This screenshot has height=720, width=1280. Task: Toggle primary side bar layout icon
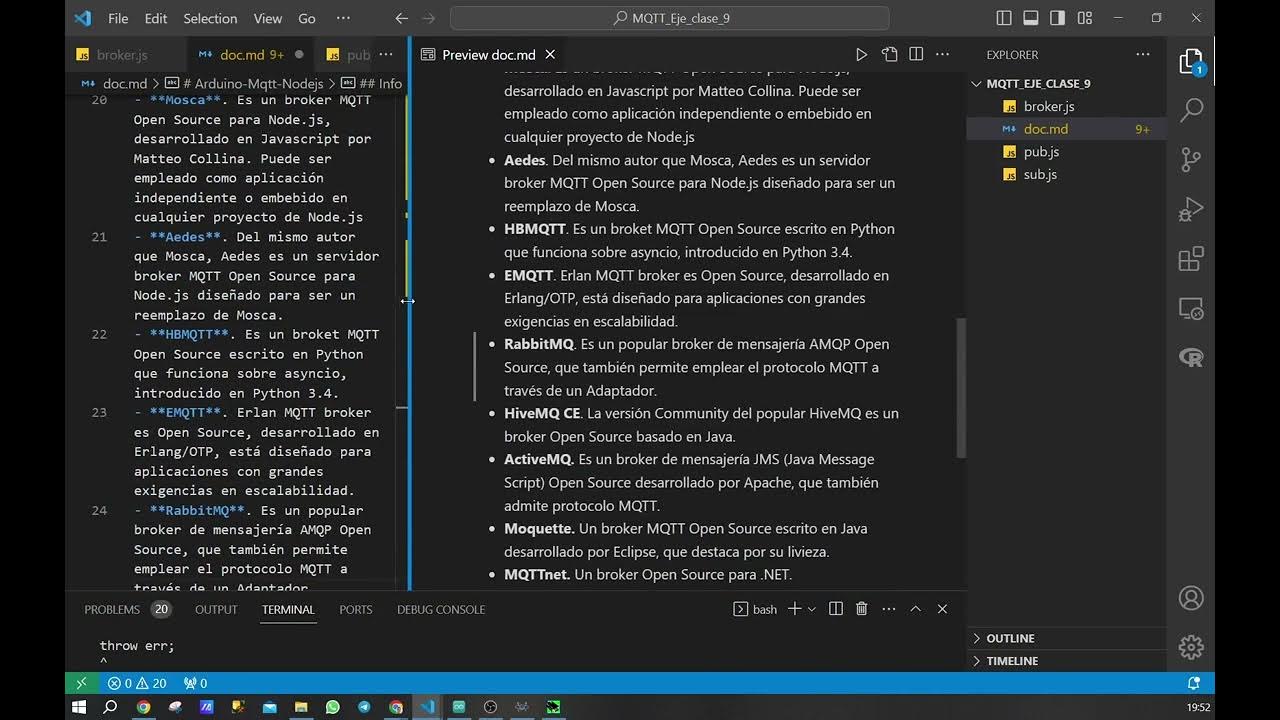1005,18
